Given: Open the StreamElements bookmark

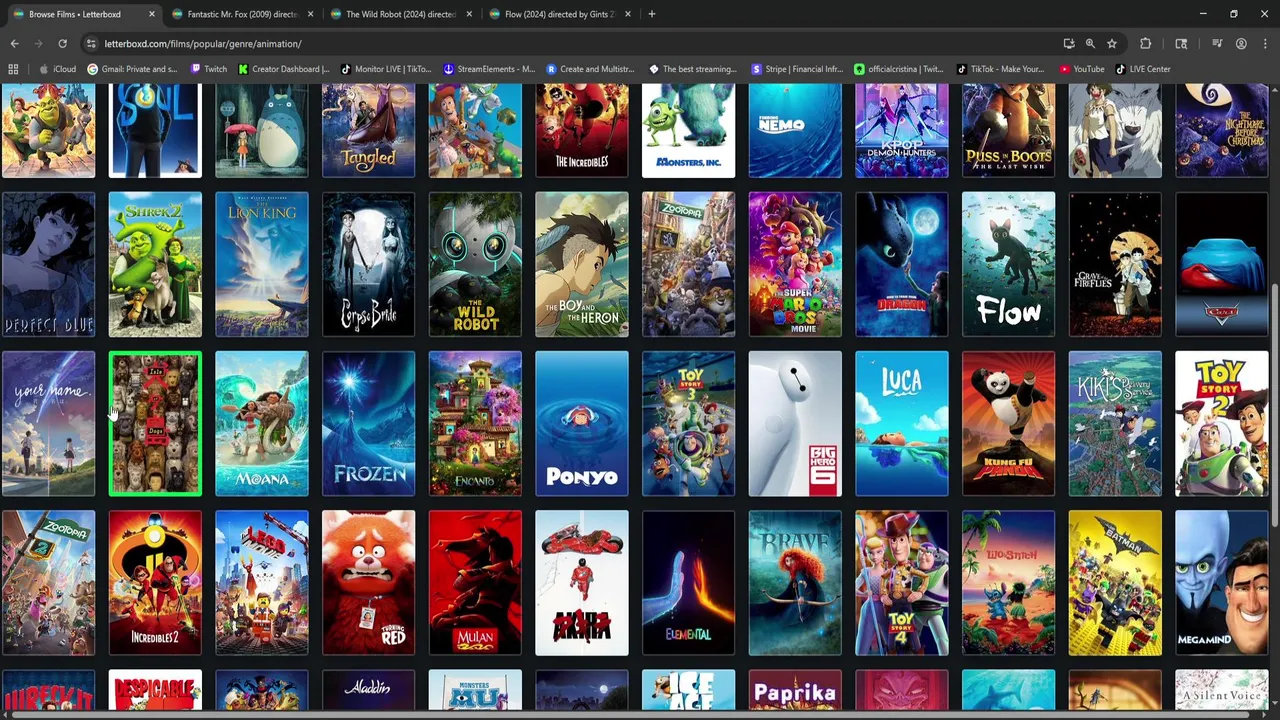Looking at the screenshot, I should point(489,69).
